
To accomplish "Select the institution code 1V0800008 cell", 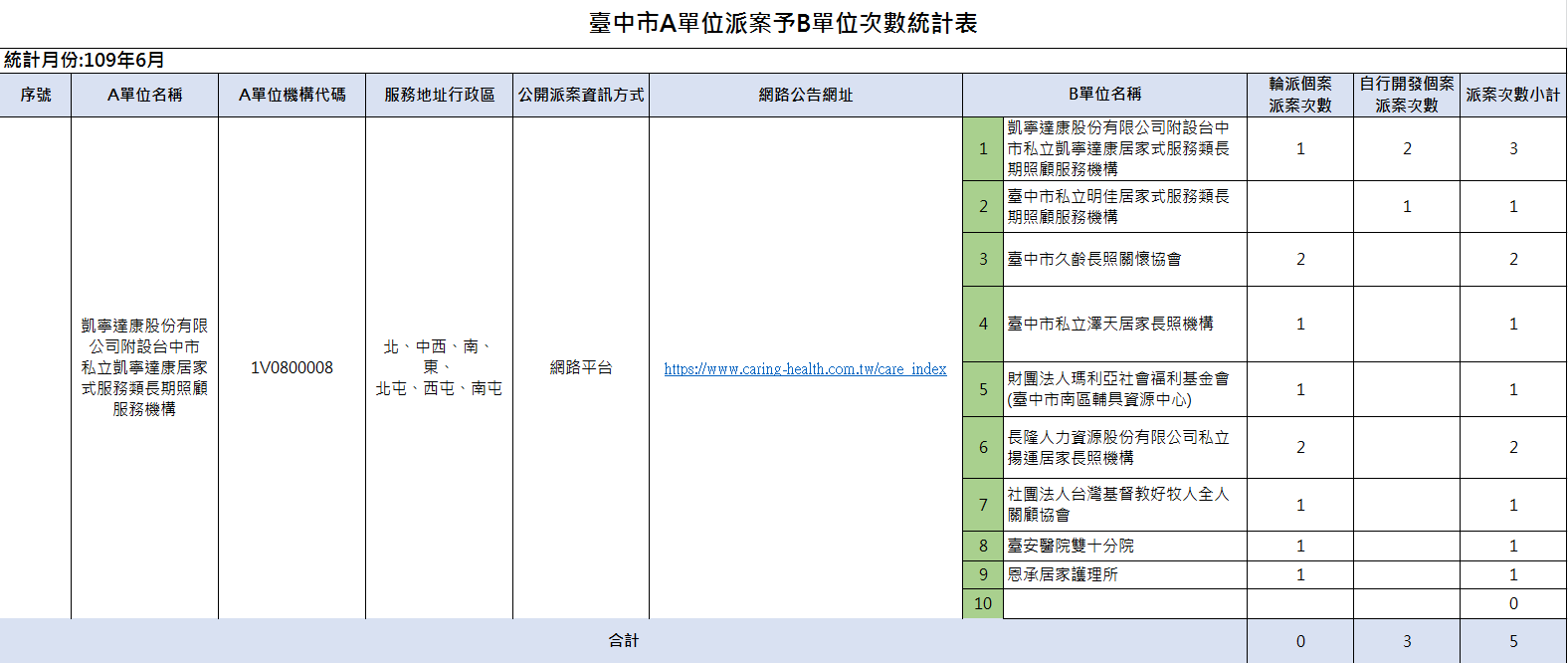I will (293, 367).
